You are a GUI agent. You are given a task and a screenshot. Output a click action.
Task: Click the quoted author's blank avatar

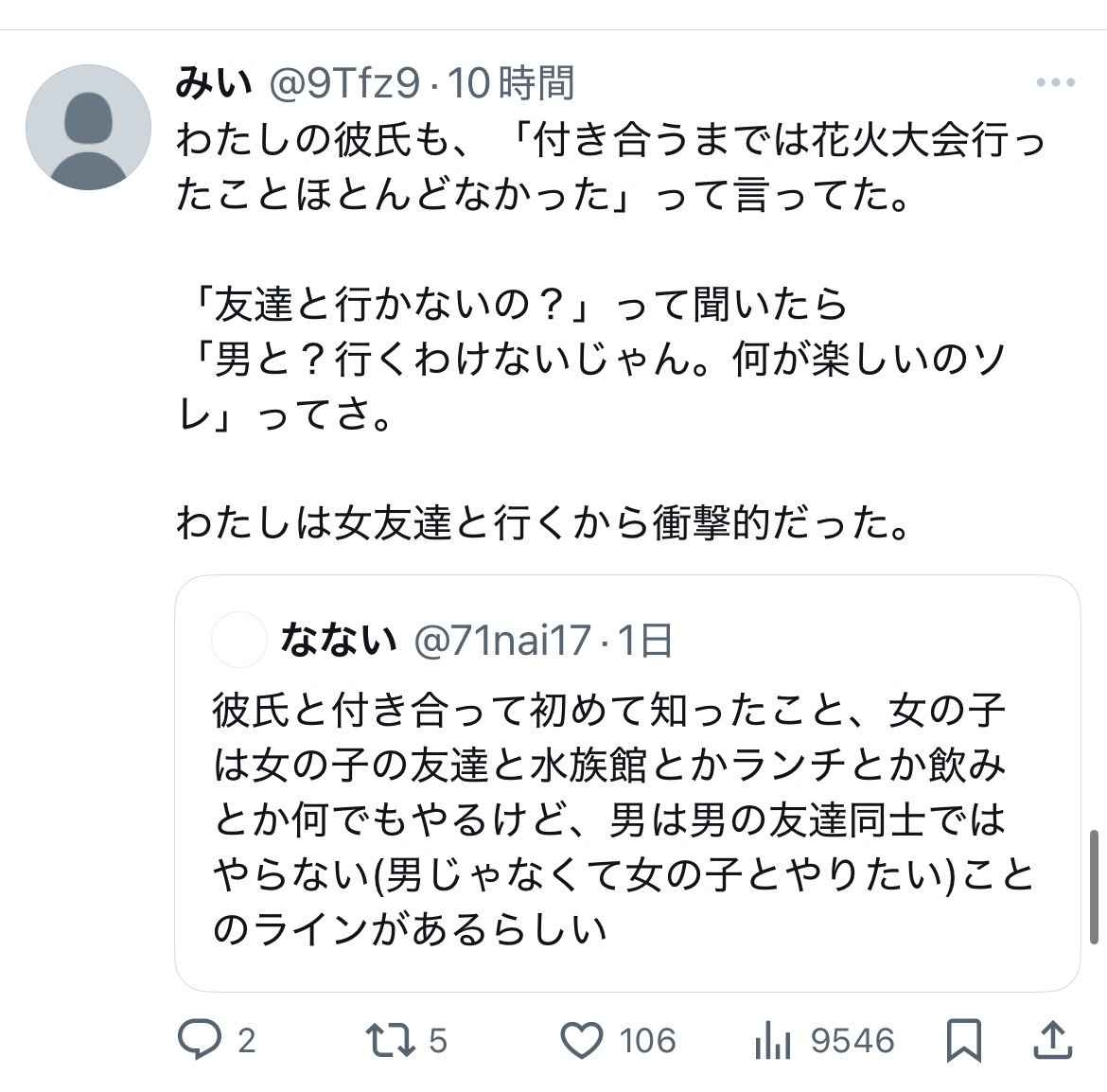[239, 641]
